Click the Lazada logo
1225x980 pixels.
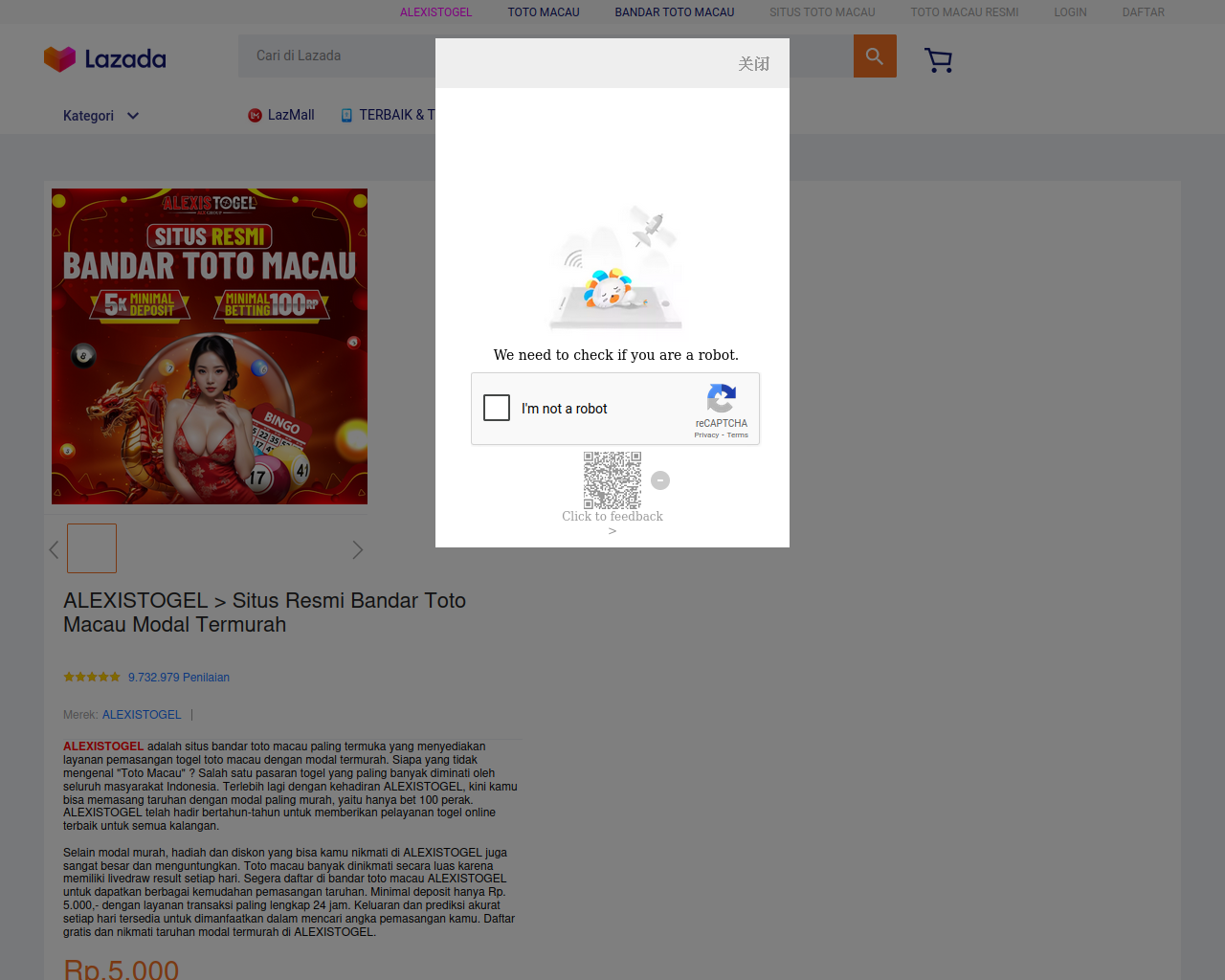coord(105,59)
